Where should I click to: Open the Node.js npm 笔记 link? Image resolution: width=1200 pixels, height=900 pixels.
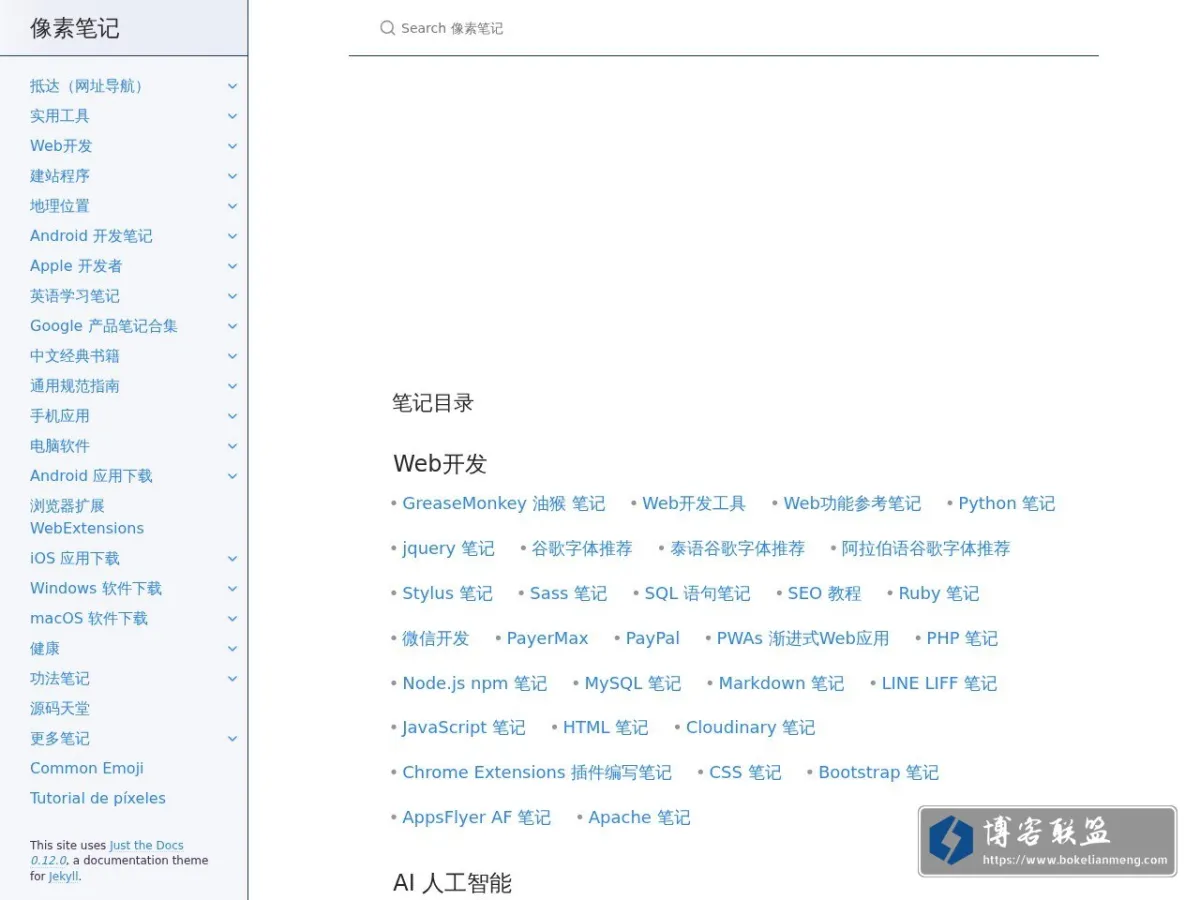click(x=475, y=683)
